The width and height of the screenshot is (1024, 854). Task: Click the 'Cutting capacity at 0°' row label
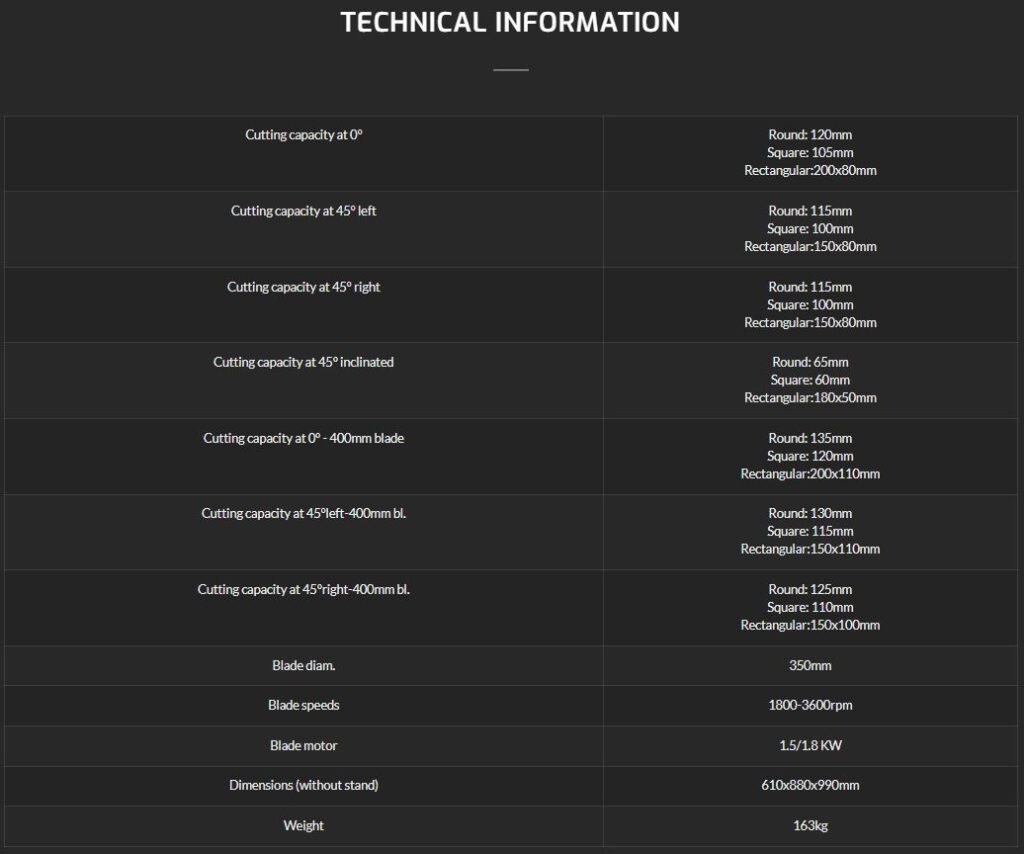(x=304, y=135)
